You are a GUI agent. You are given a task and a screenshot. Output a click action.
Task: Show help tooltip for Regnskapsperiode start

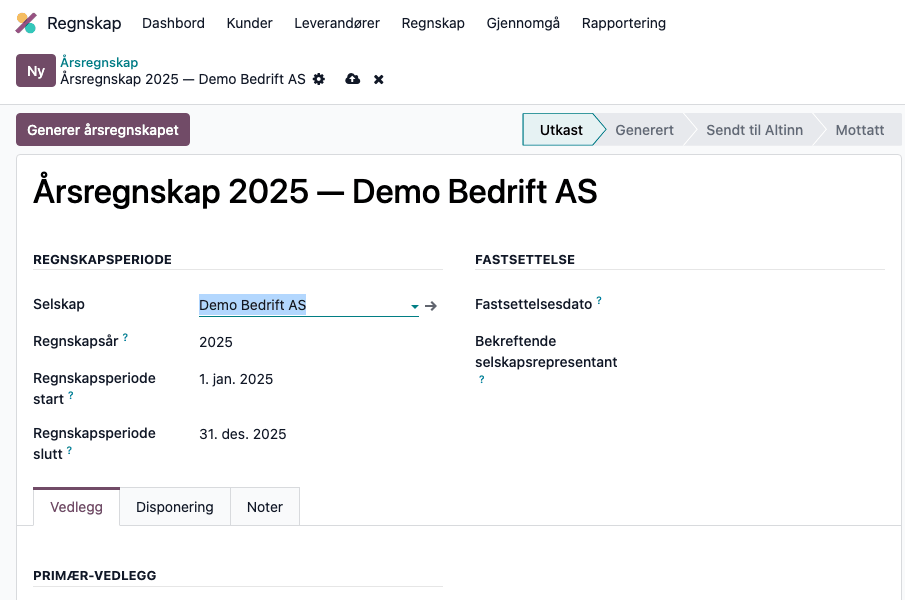coord(71,395)
